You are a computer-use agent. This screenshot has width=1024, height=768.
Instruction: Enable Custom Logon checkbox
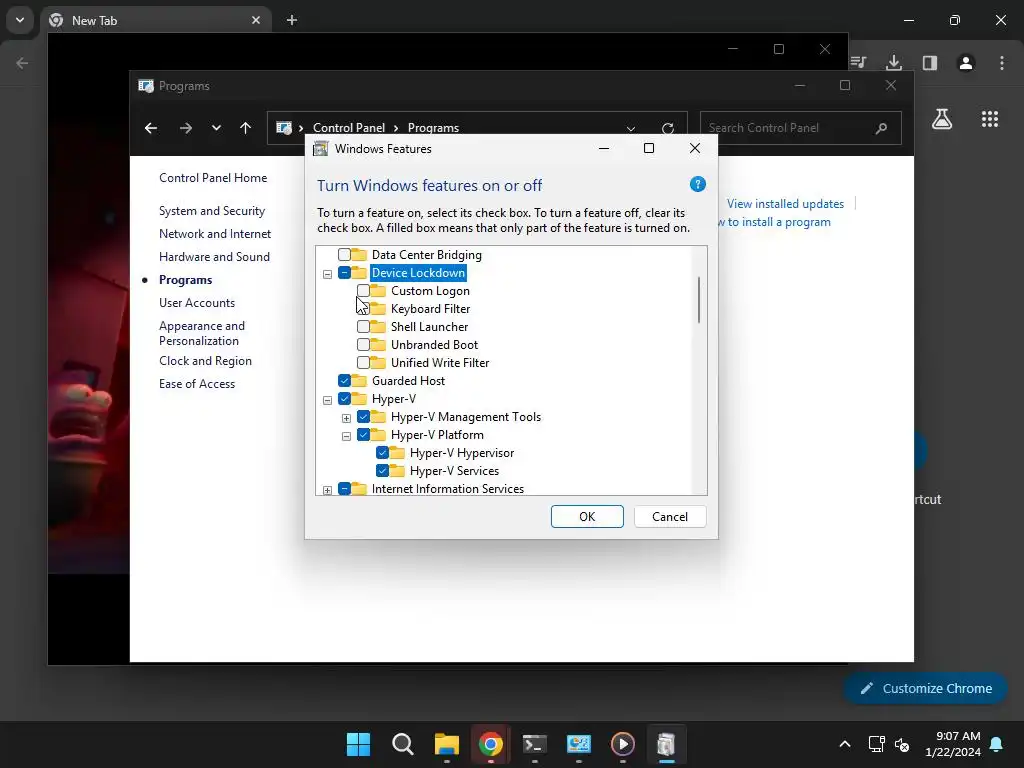click(363, 291)
